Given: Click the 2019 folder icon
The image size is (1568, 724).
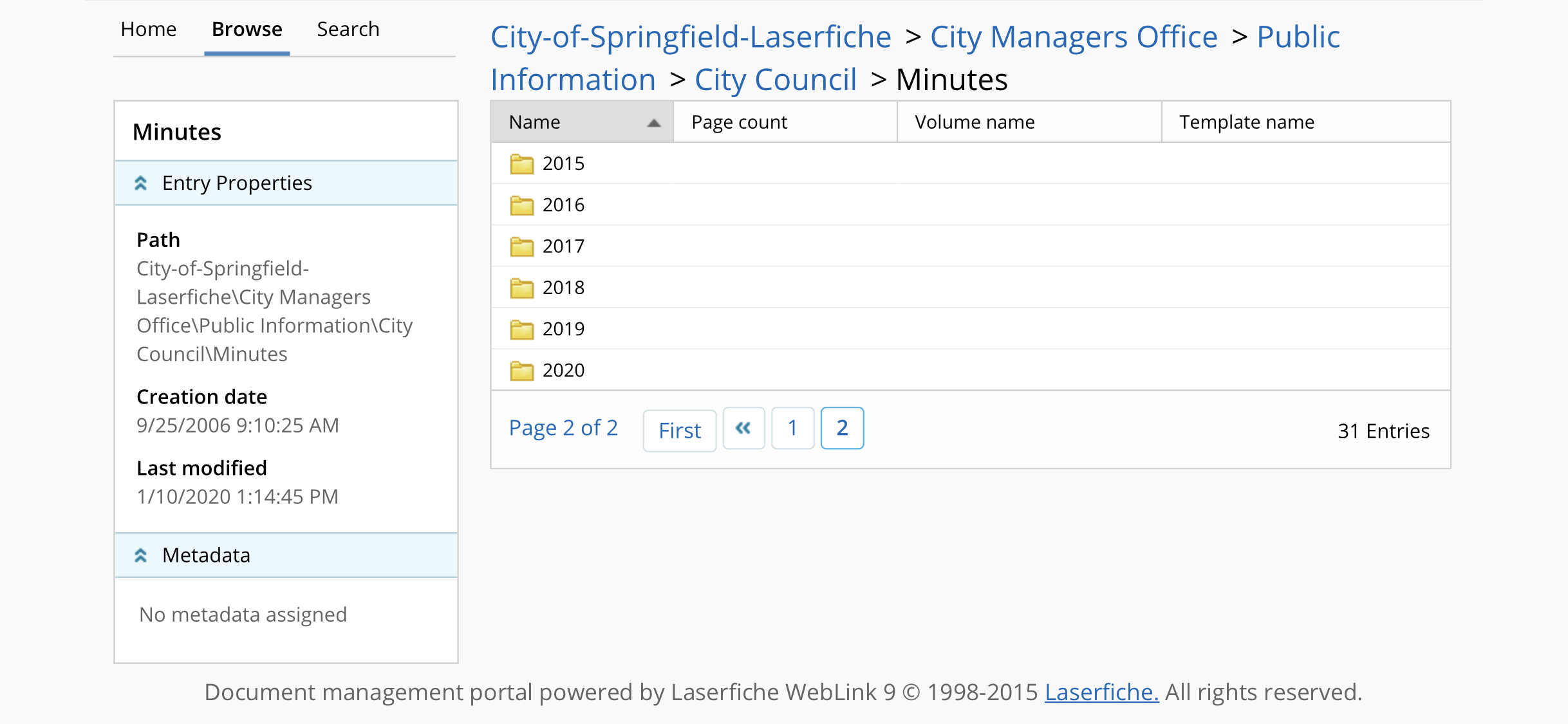Looking at the screenshot, I should tap(521, 330).
